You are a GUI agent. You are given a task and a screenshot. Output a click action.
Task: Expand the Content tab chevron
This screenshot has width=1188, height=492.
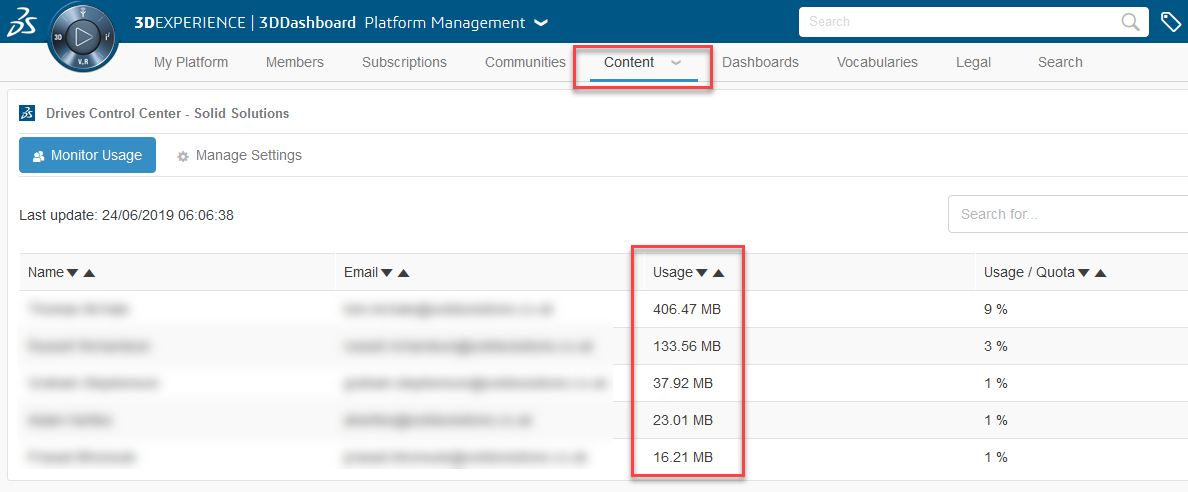tap(676, 62)
